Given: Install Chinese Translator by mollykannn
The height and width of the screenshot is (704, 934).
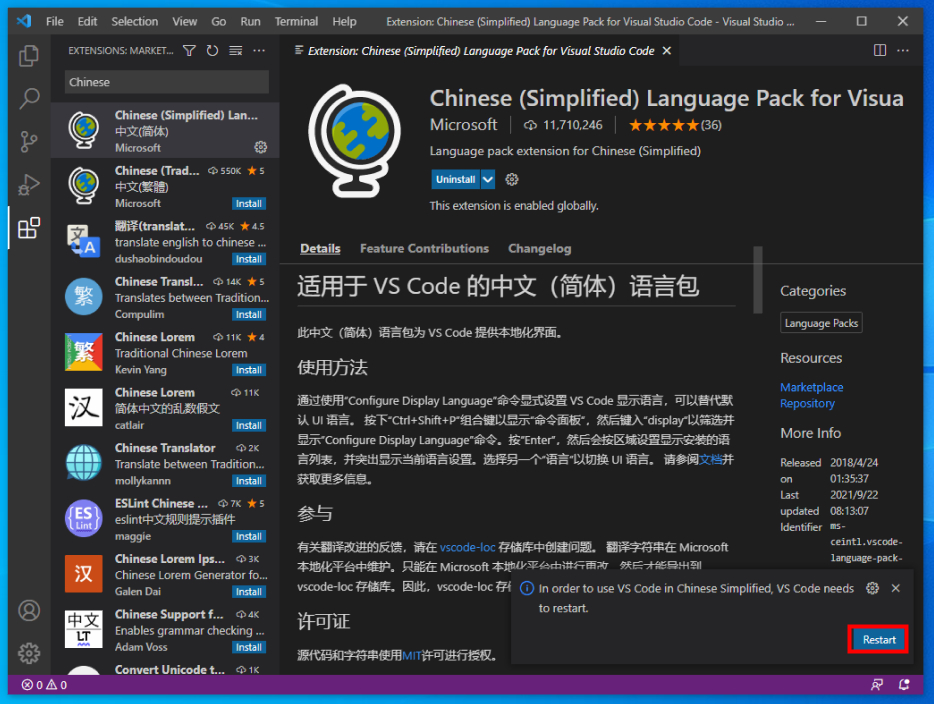Looking at the screenshot, I should tap(248, 481).
